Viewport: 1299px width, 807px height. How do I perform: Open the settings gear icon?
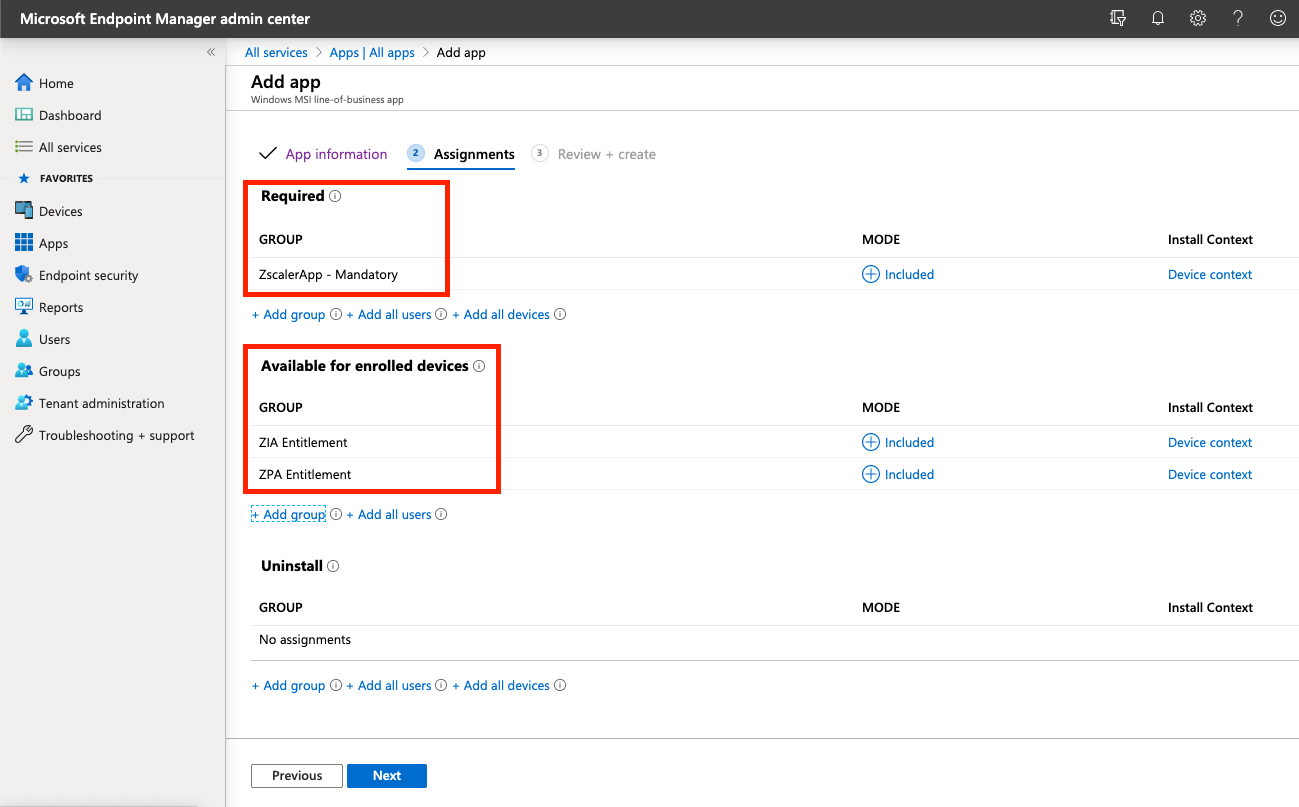(1198, 18)
